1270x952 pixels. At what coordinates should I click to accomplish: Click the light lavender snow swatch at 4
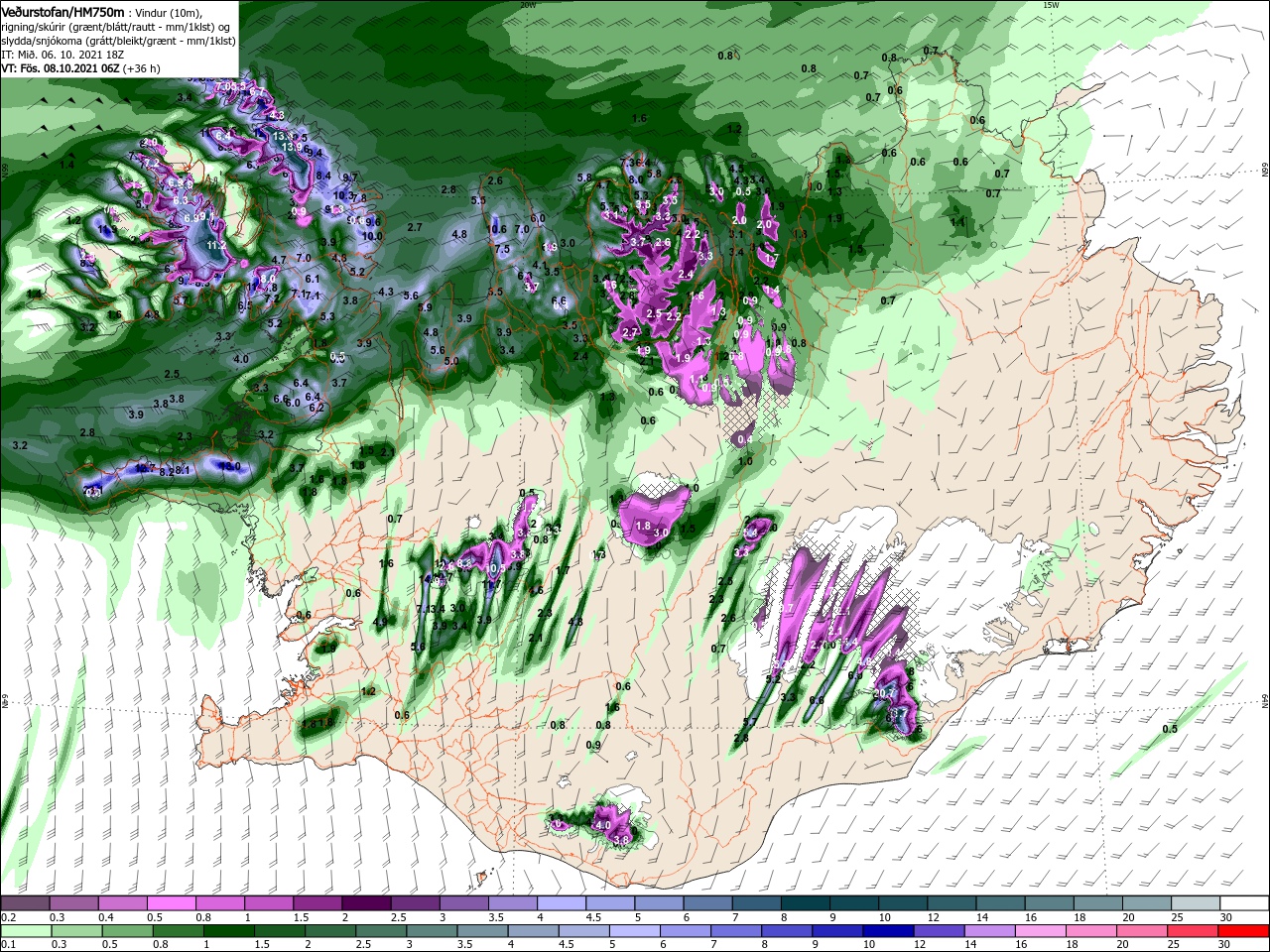[x=561, y=903]
